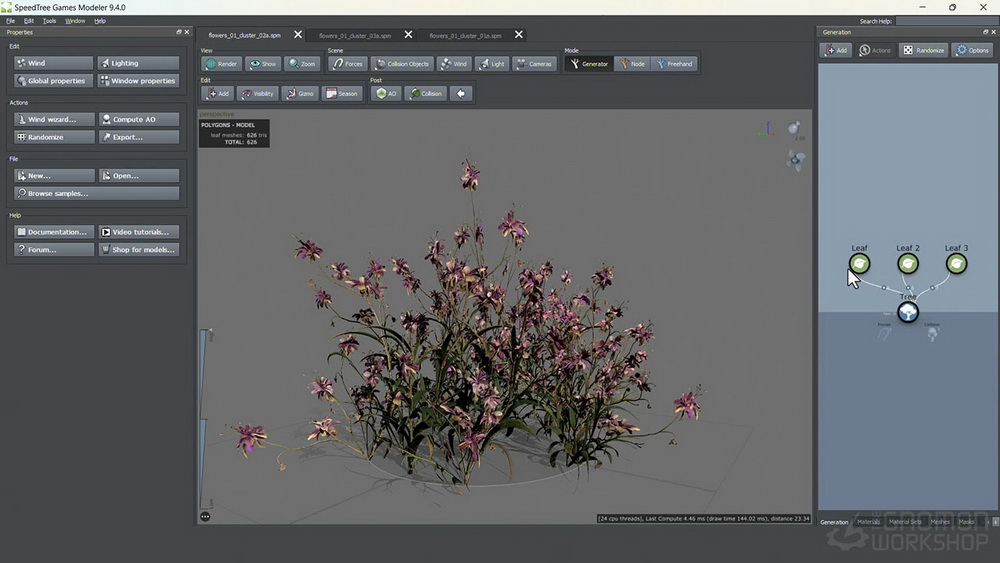The height and width of the screenshot is (563, 1000).
Task: Select the Leaf 3 generator node
Action: [x=956, y=263]
